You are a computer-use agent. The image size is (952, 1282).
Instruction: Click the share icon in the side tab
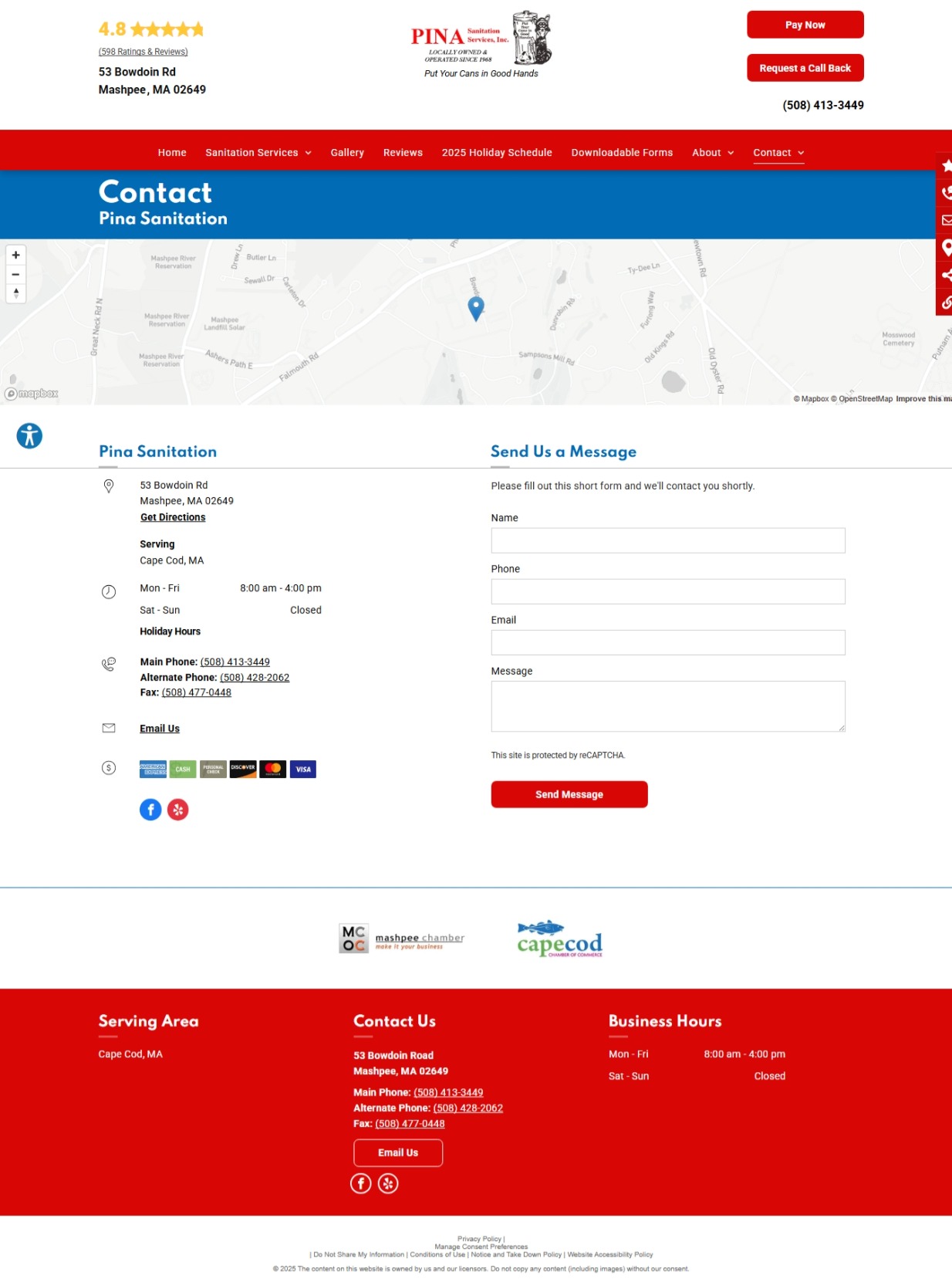pyautogui.click(x=946, y=275)
